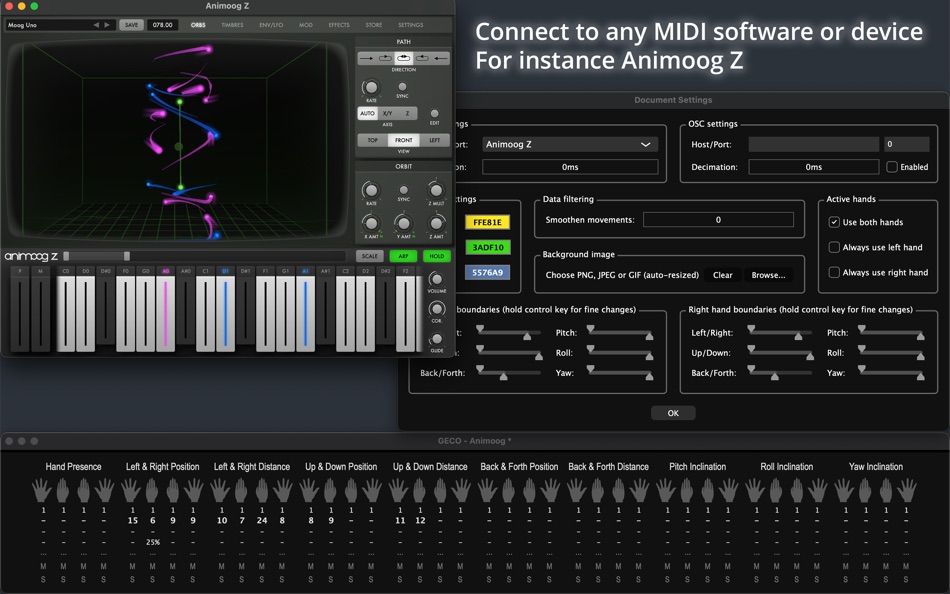Click first hand icon under Pitch Inclination
Image resolution: width=950 pixels, height=594 pixels.
[666, 490]
